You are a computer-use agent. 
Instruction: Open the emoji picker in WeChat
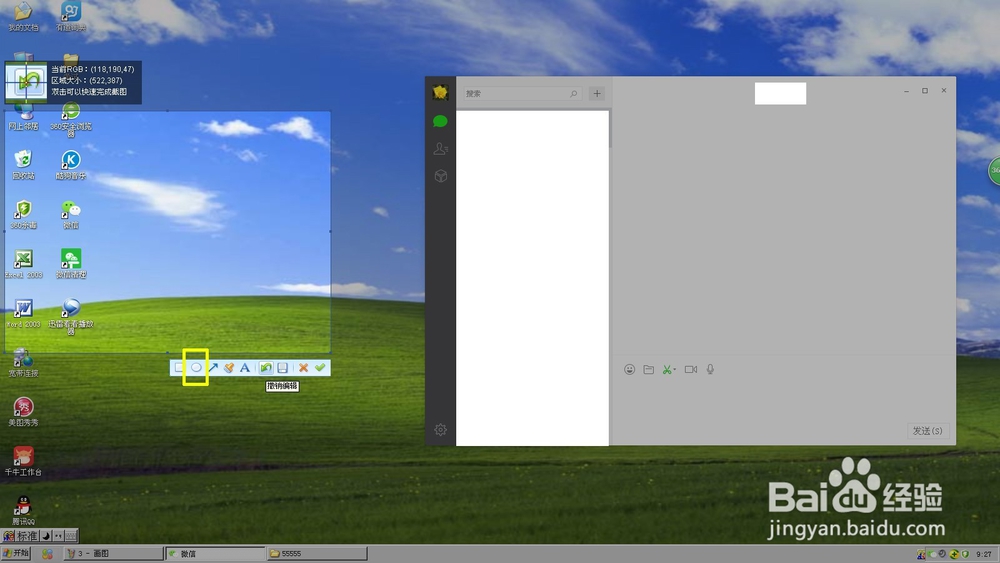629,369
